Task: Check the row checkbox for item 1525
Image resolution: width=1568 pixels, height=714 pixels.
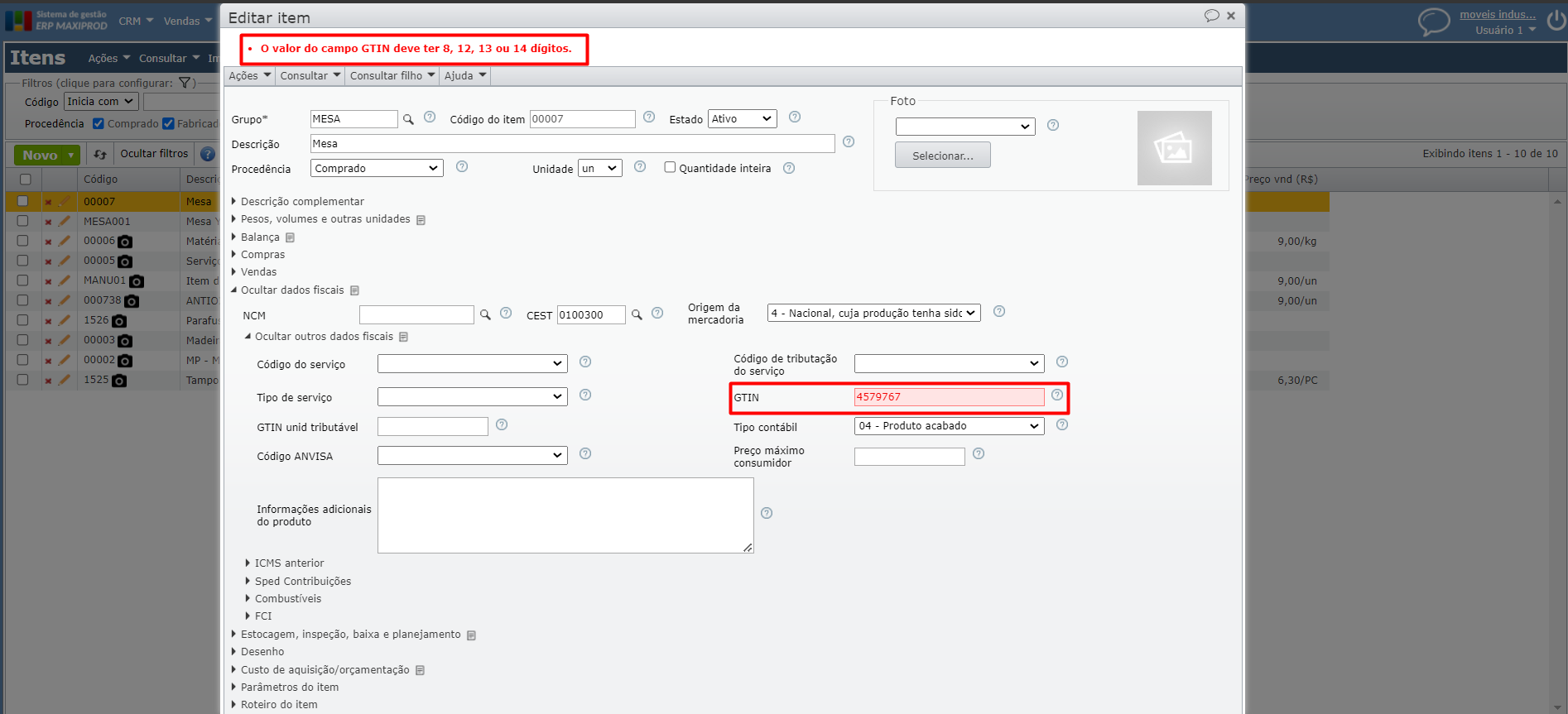Action: click(x=23, y=380)
